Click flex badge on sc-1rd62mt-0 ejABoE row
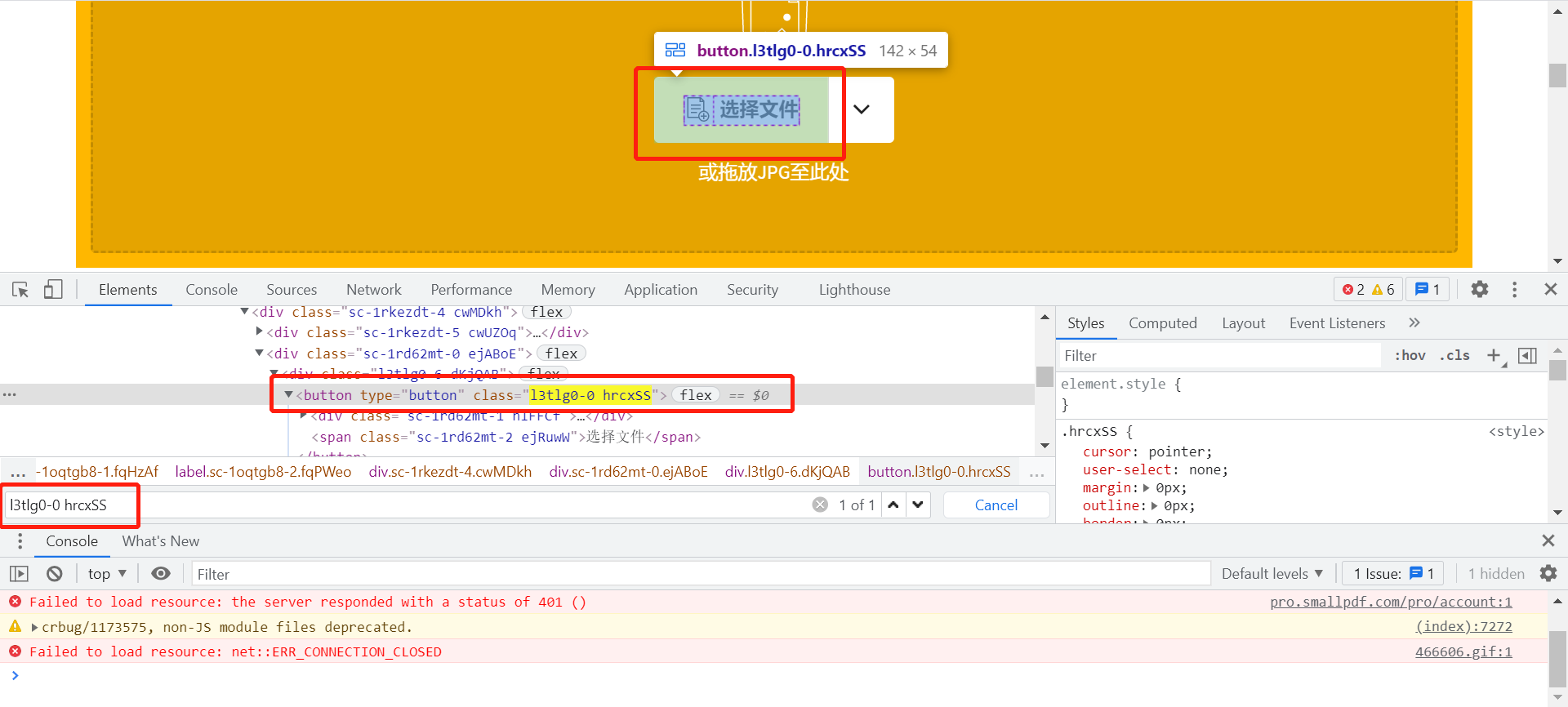This screenshot has width=1568, height=707. pos(562,353)
